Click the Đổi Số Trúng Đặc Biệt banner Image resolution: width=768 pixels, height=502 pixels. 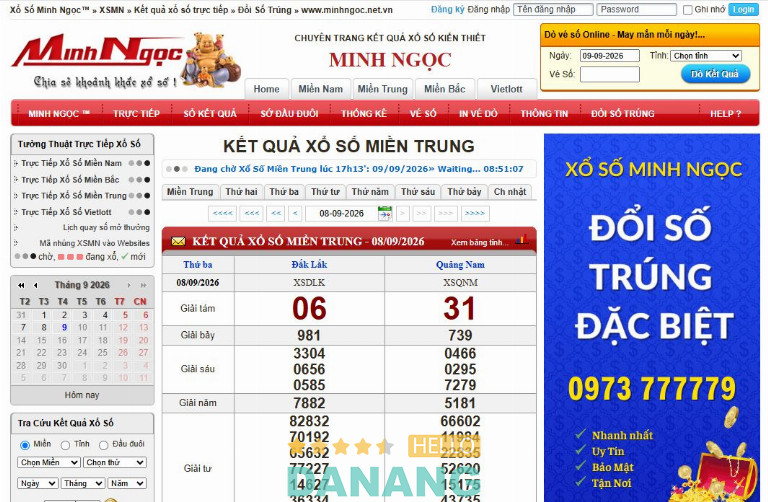tap(652, 318)
